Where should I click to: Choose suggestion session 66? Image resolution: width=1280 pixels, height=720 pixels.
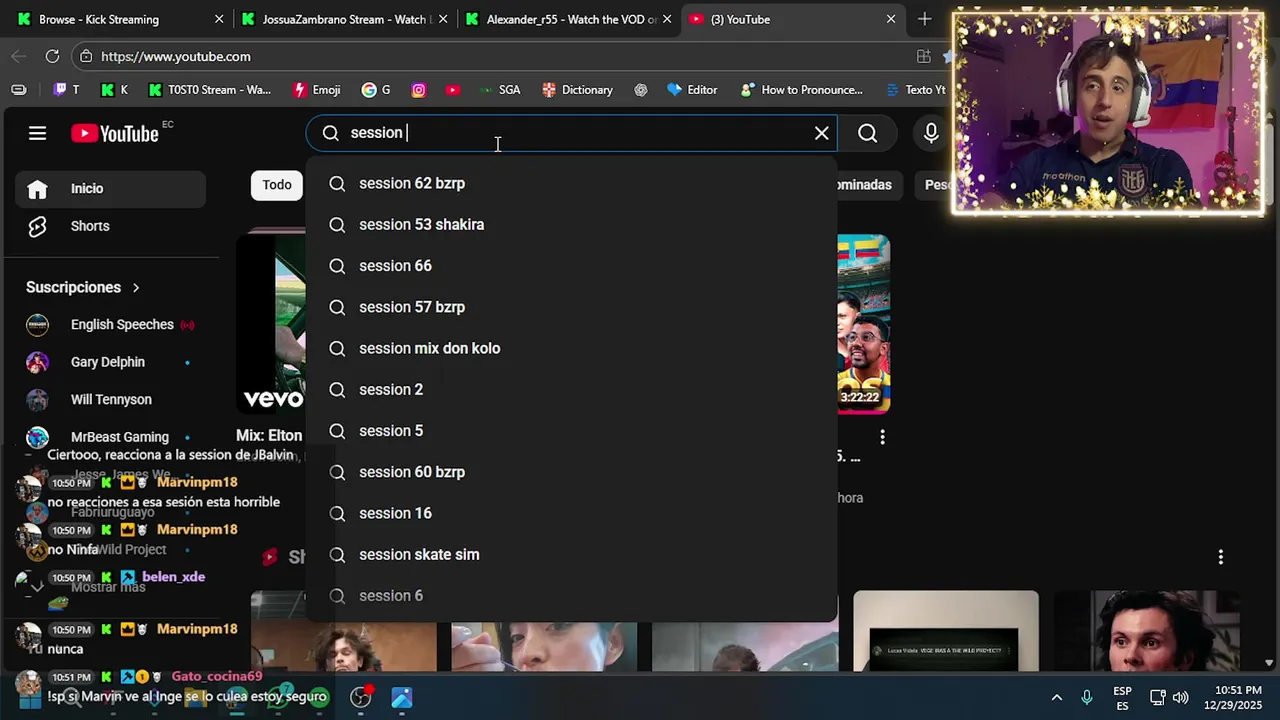tap(571, 266)
